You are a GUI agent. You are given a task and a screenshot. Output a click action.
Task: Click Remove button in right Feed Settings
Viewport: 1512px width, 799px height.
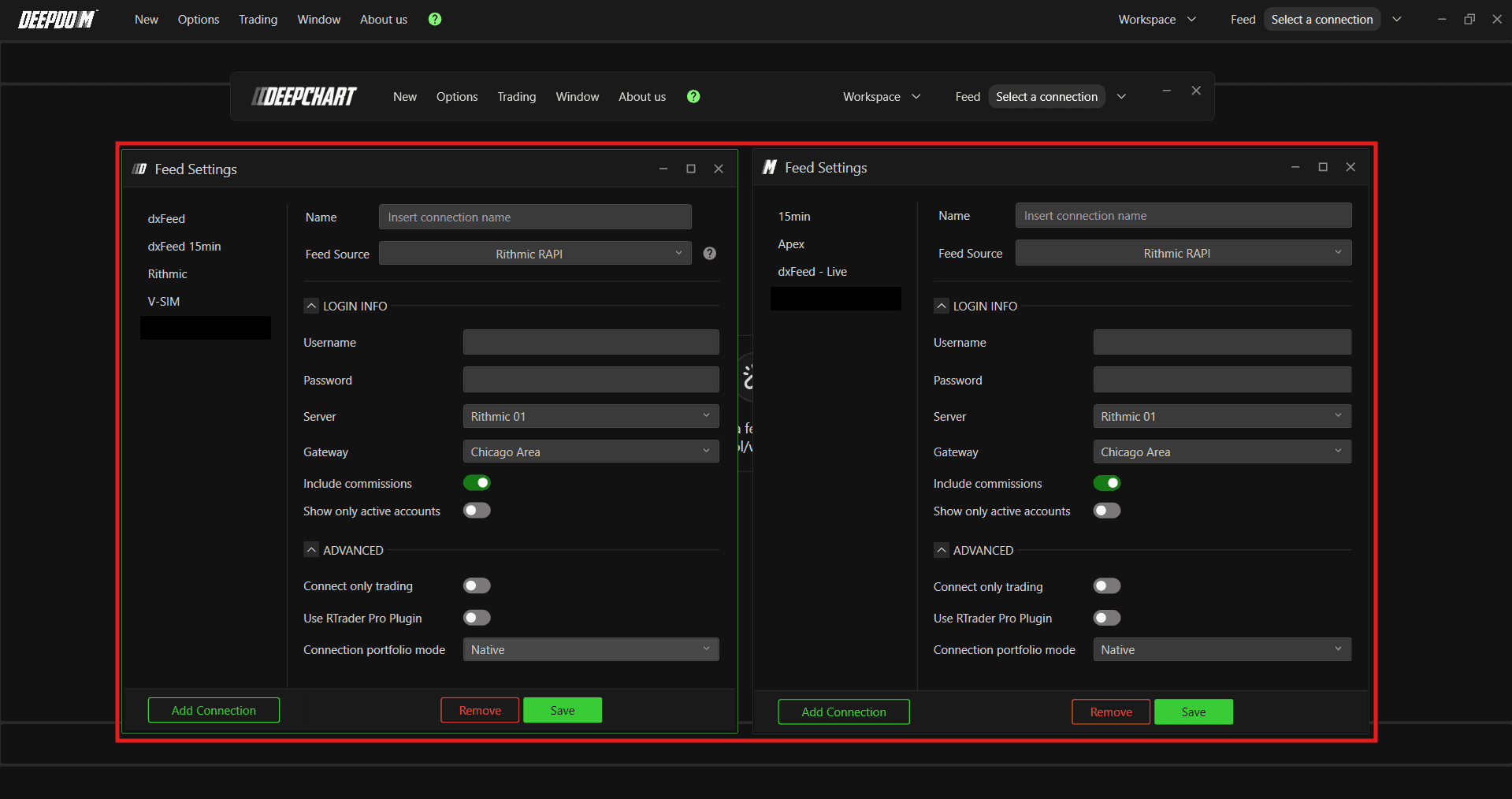click(1111, 712)
